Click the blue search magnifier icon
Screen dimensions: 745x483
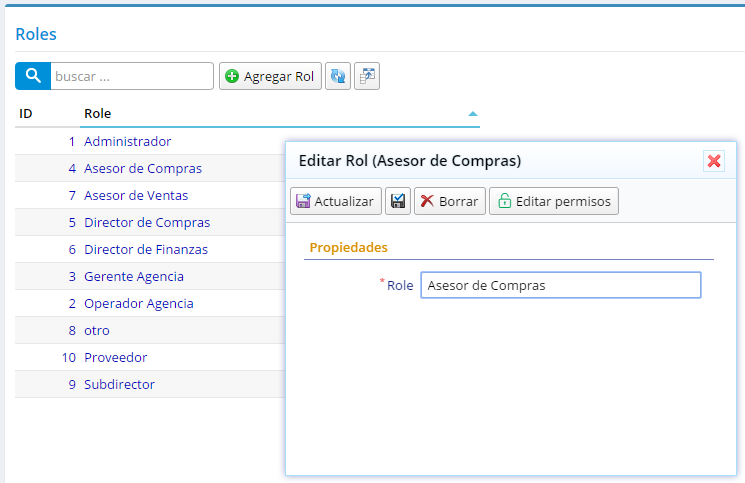coord(33,76)
